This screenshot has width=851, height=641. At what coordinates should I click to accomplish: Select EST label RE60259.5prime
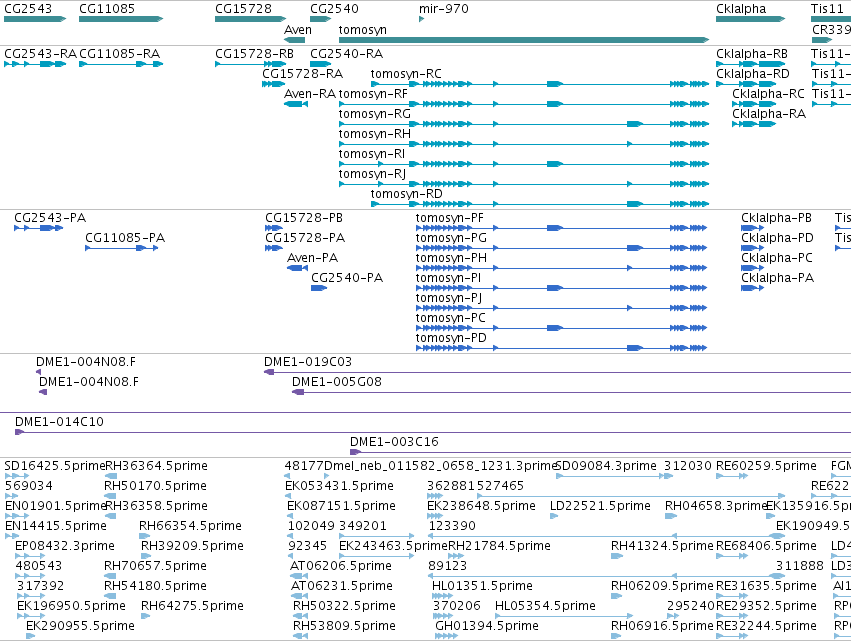pyautogui.click(x=766, y=466)
